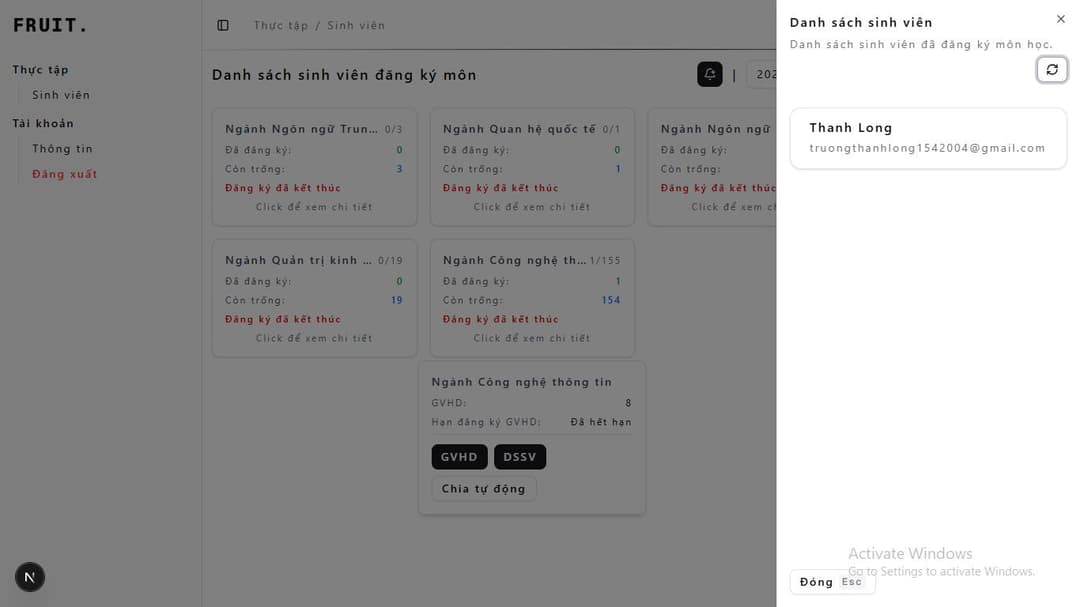Image resolution: width=1080 pixels, height=607 pixels.
Task: Click the DSSV button
Action: [x=520, y=457]
